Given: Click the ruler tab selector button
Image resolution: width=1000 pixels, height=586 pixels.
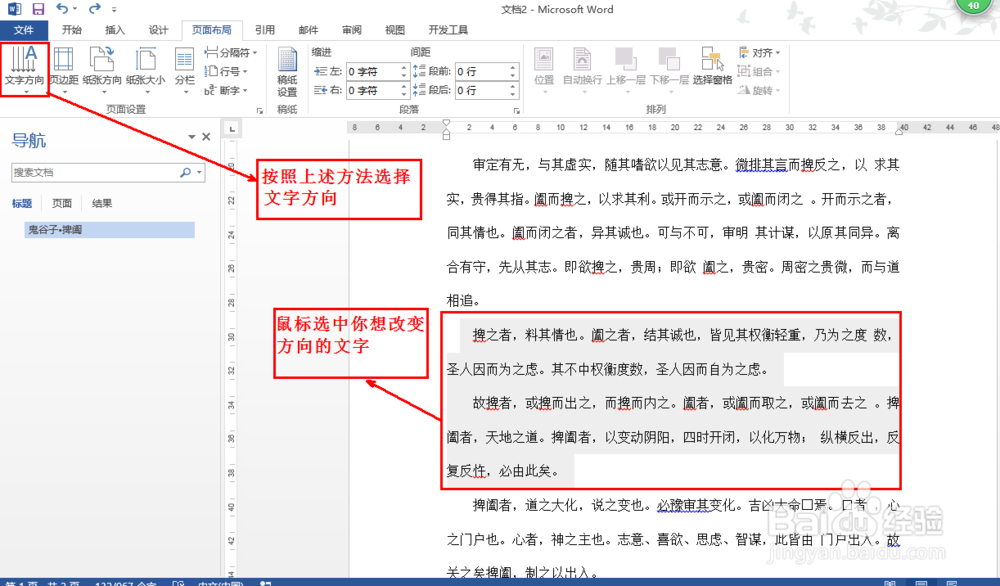Looking at the screenshot, I should pos(232,129).
